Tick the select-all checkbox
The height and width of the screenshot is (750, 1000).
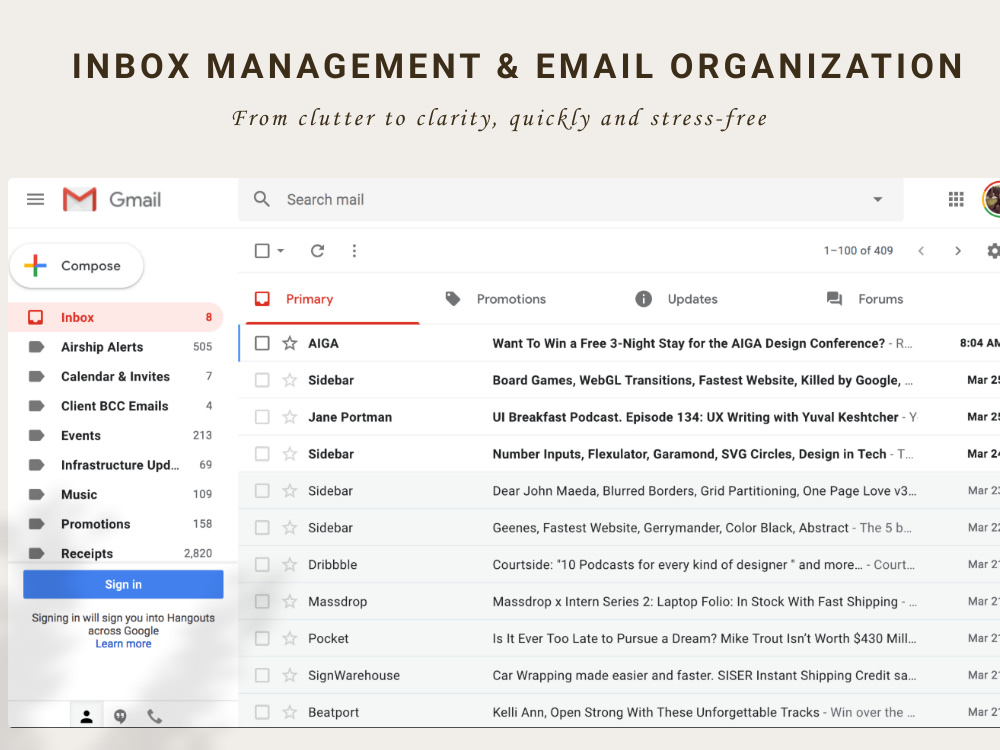click(x=262, y=251)
